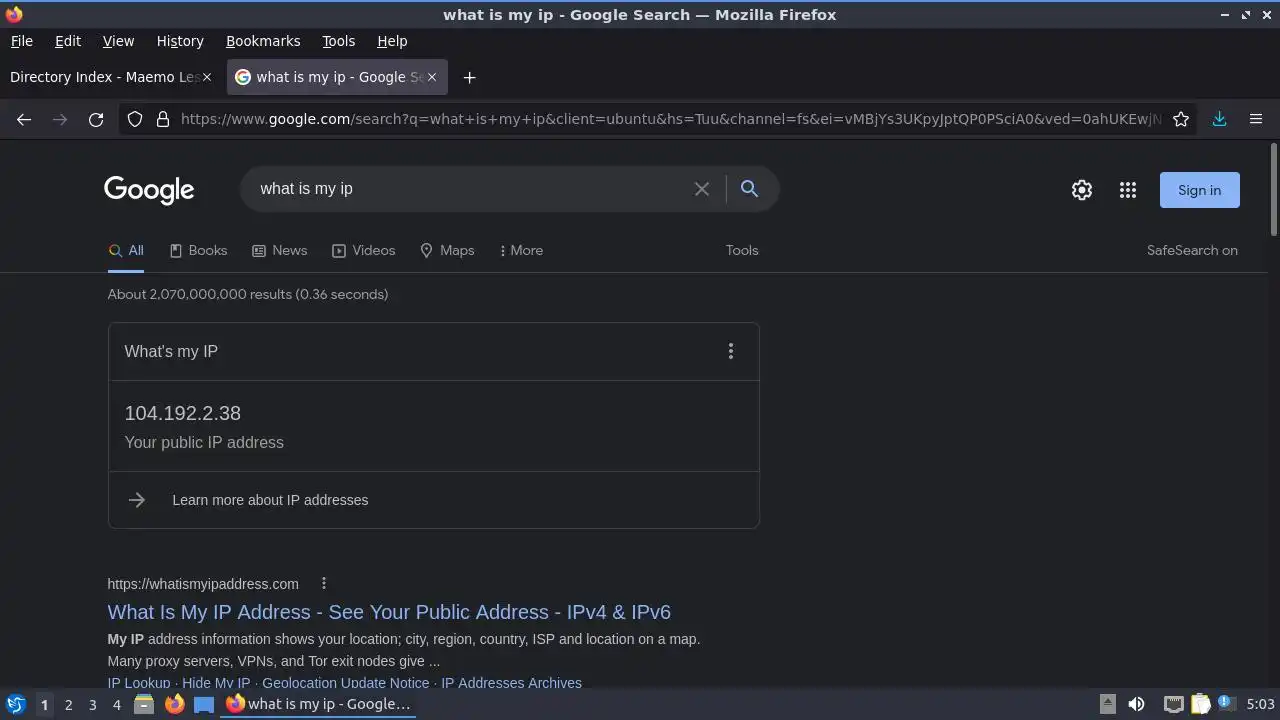This screenshot has width=1280, height=720.
Task: Reload the current page
Action: (x=96, y=119)
